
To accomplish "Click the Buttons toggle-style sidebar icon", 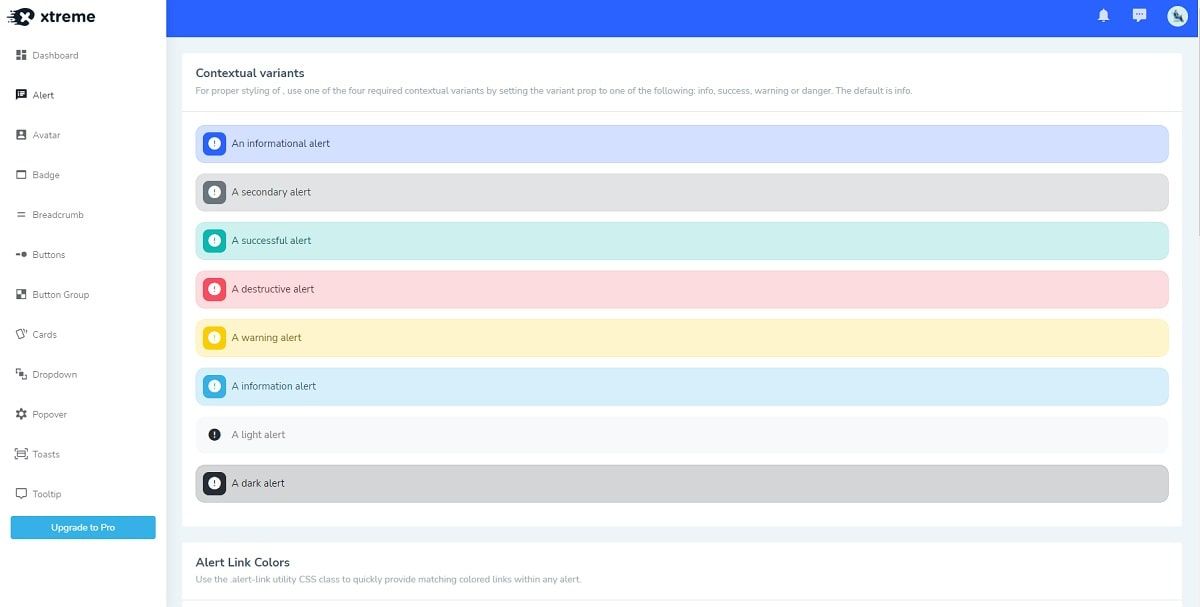I will [22, 255].
